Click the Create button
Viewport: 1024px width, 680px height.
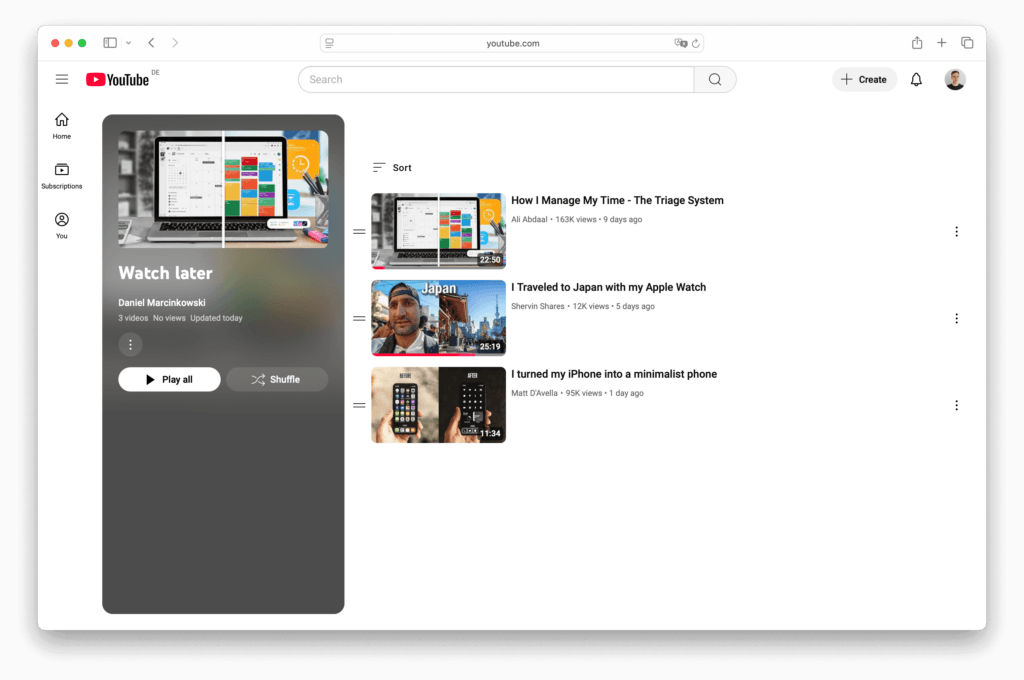pyautogui.click(x=864, y=80)
